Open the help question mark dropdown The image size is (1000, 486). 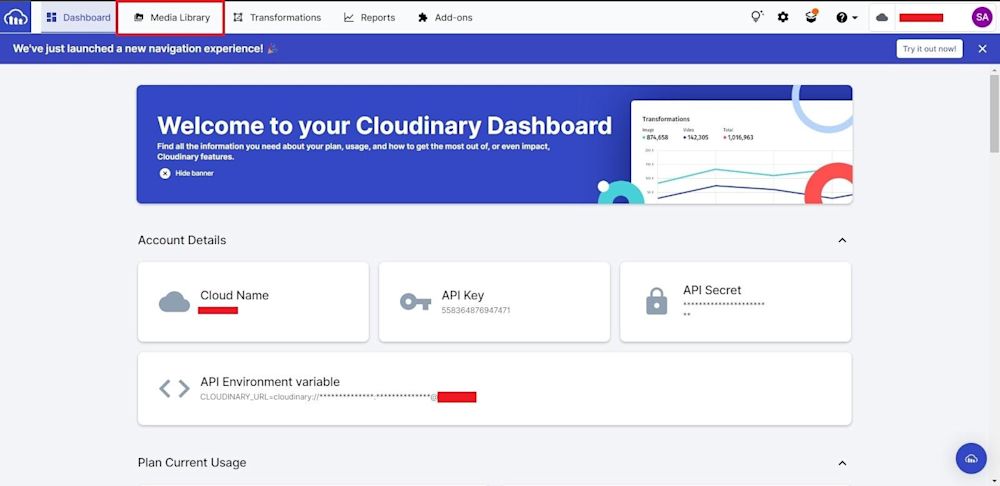pos(846,17)
